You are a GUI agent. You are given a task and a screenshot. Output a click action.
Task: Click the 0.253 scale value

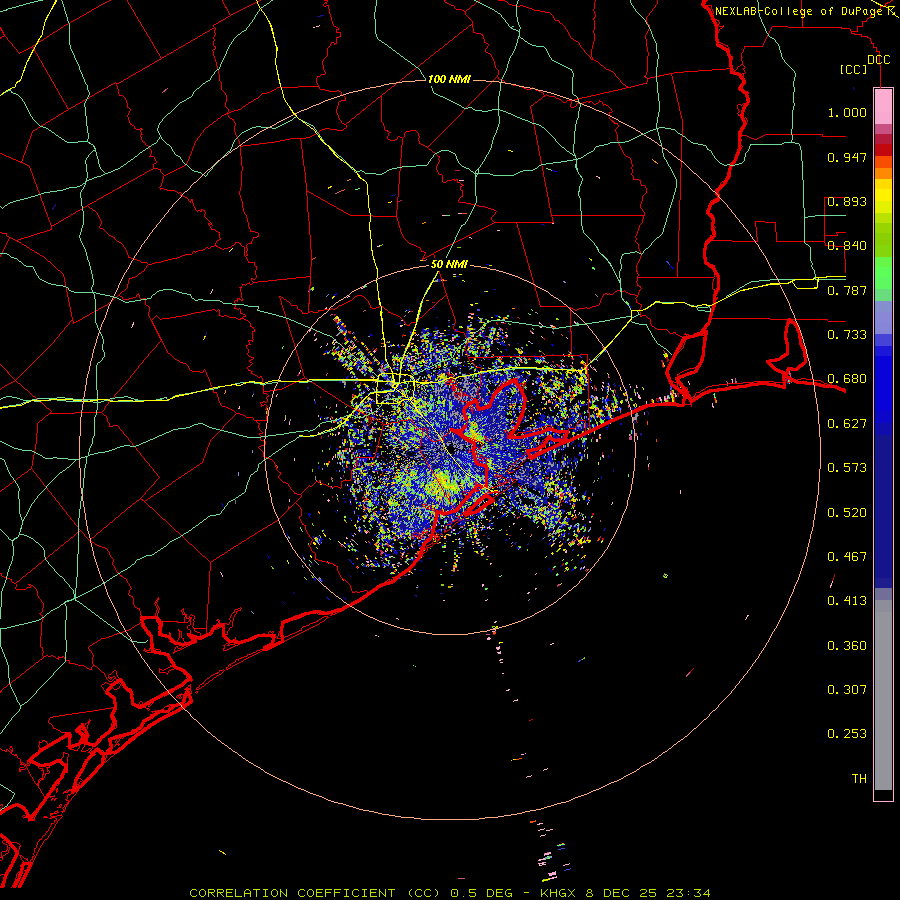(x=847, y=734)
